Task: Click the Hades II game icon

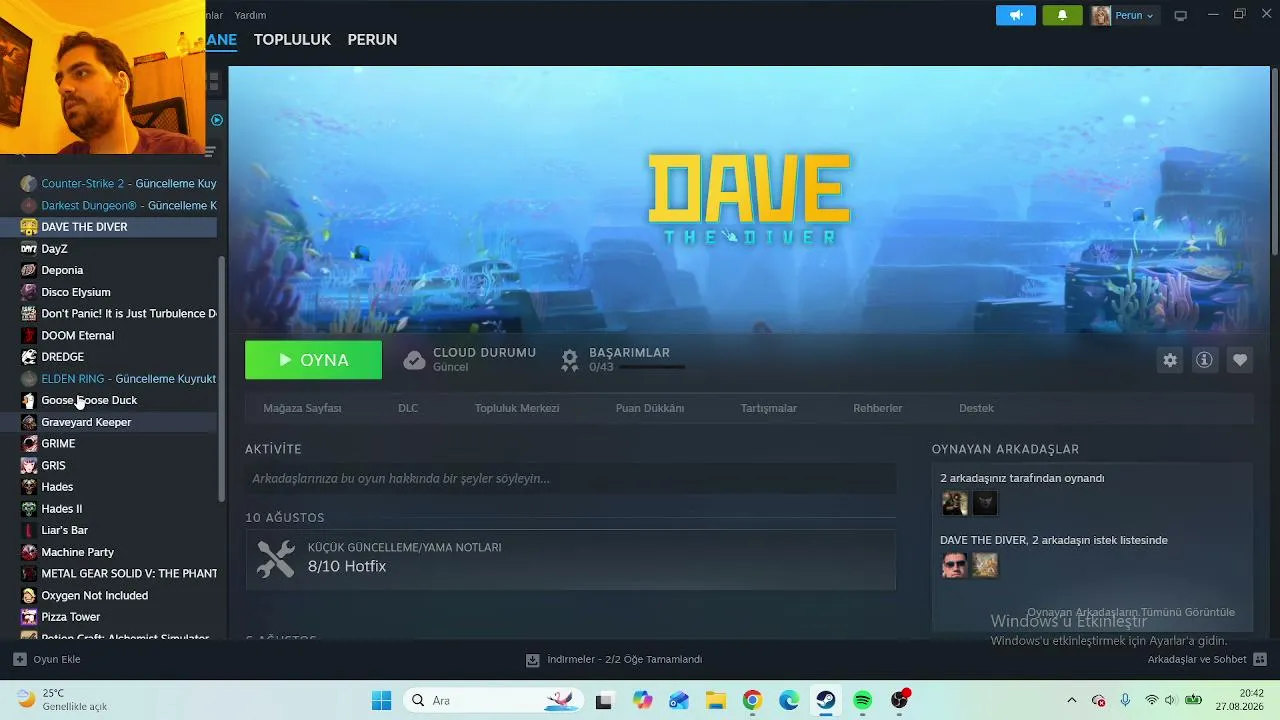Action: pos(29,509)
